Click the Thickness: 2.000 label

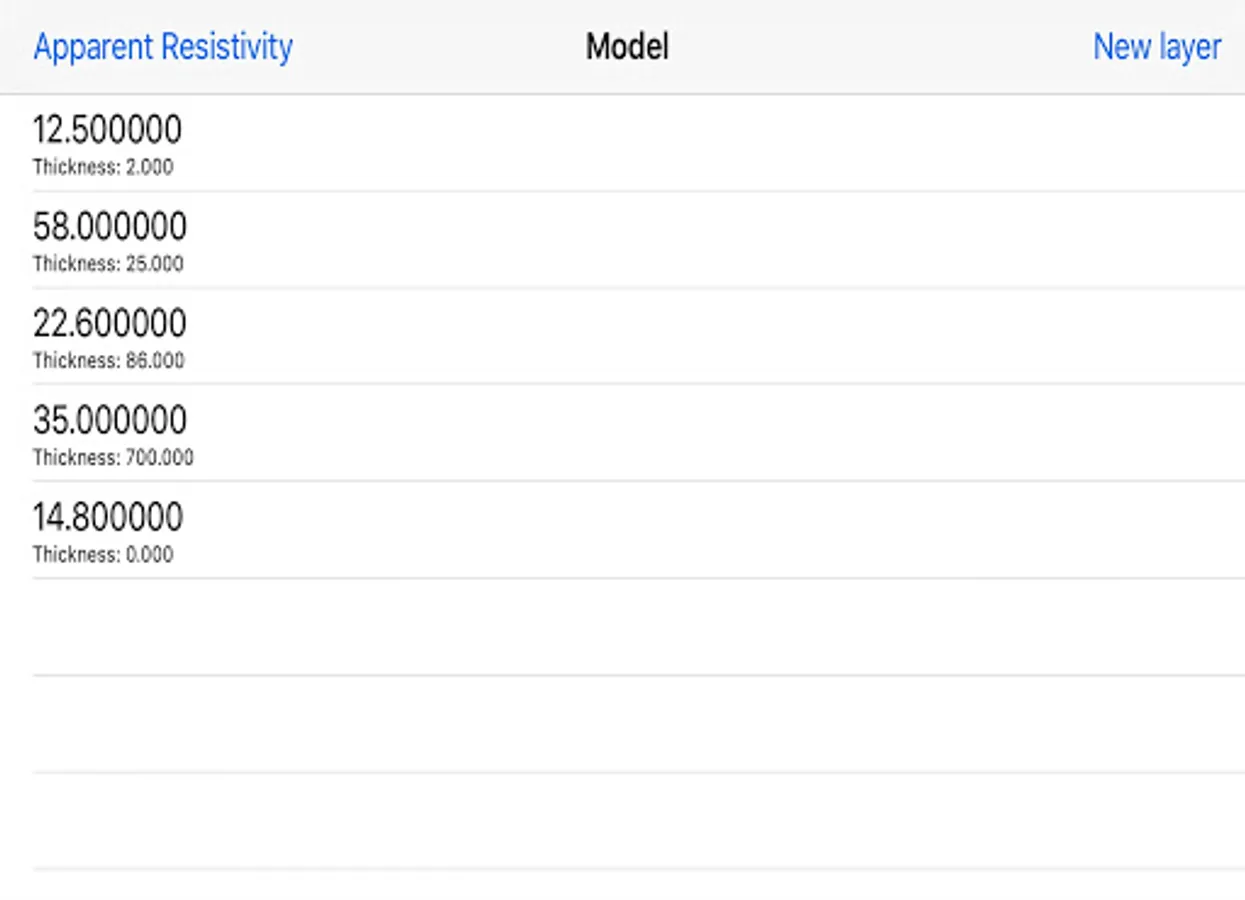(103, 167)
